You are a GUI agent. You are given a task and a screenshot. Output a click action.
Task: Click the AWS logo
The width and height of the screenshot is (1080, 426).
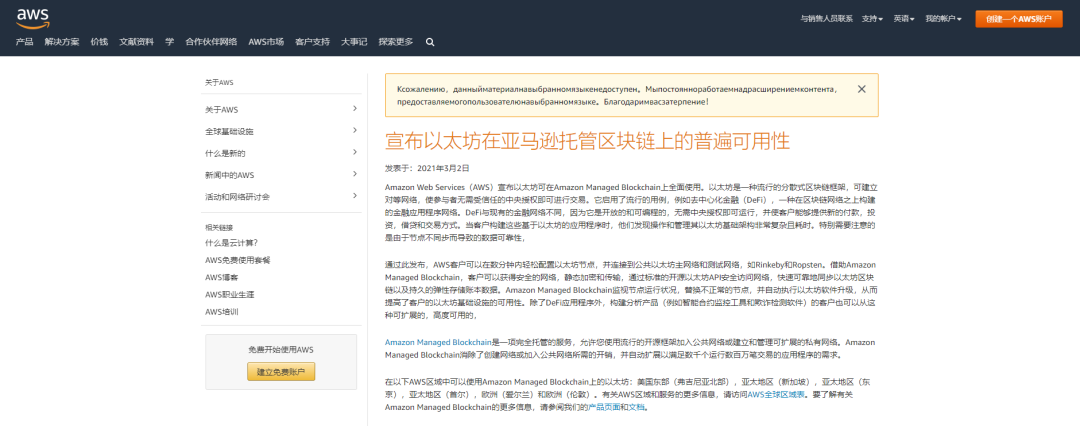pyautogui.click(x=32, y=18)
